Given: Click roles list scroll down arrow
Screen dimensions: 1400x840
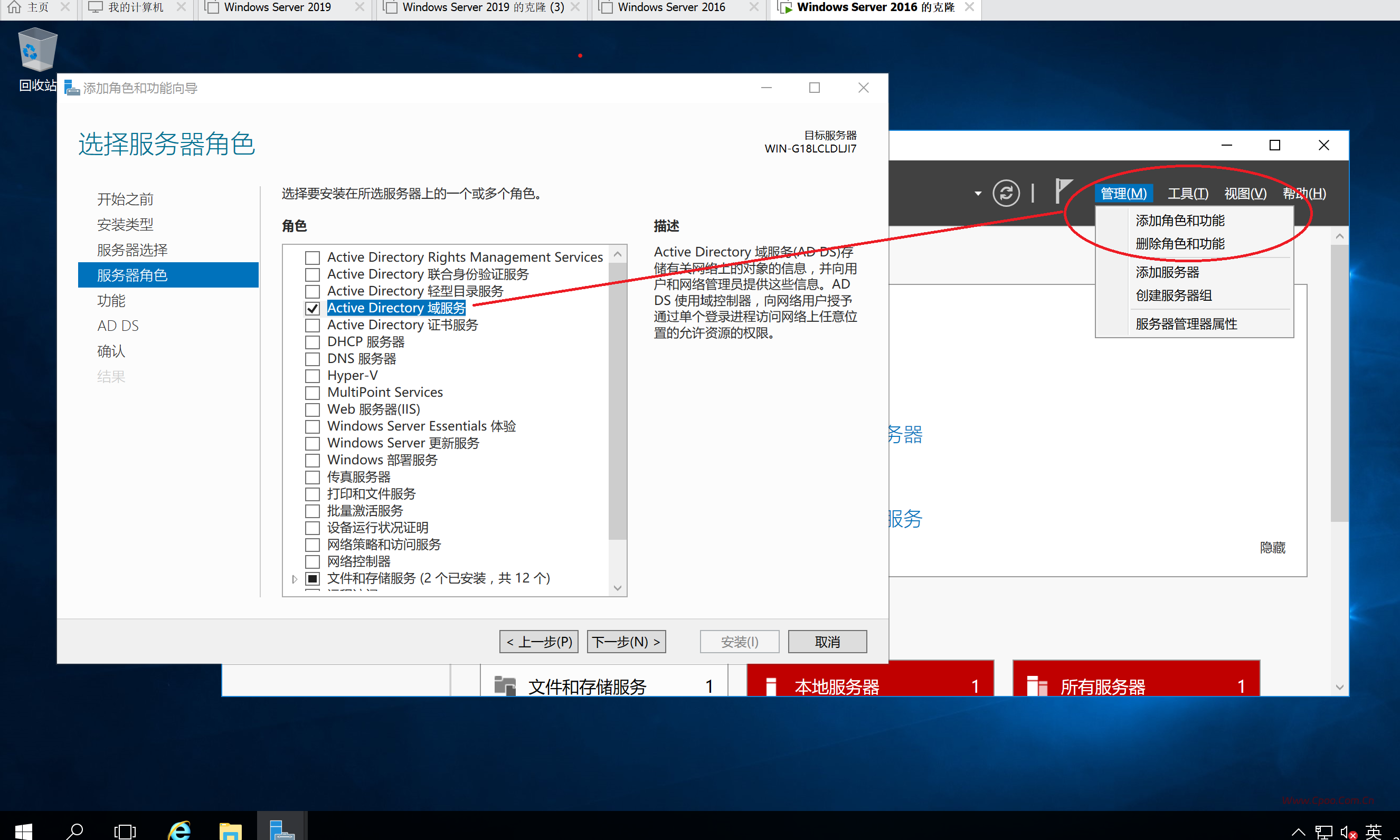Looking at the screenshot, I should 618,588.
